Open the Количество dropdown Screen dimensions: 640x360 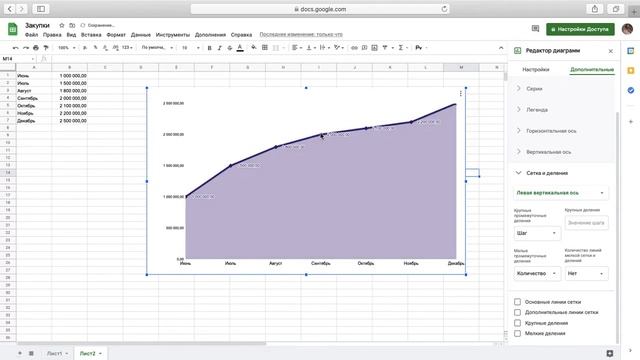click(x=537, y=273)
